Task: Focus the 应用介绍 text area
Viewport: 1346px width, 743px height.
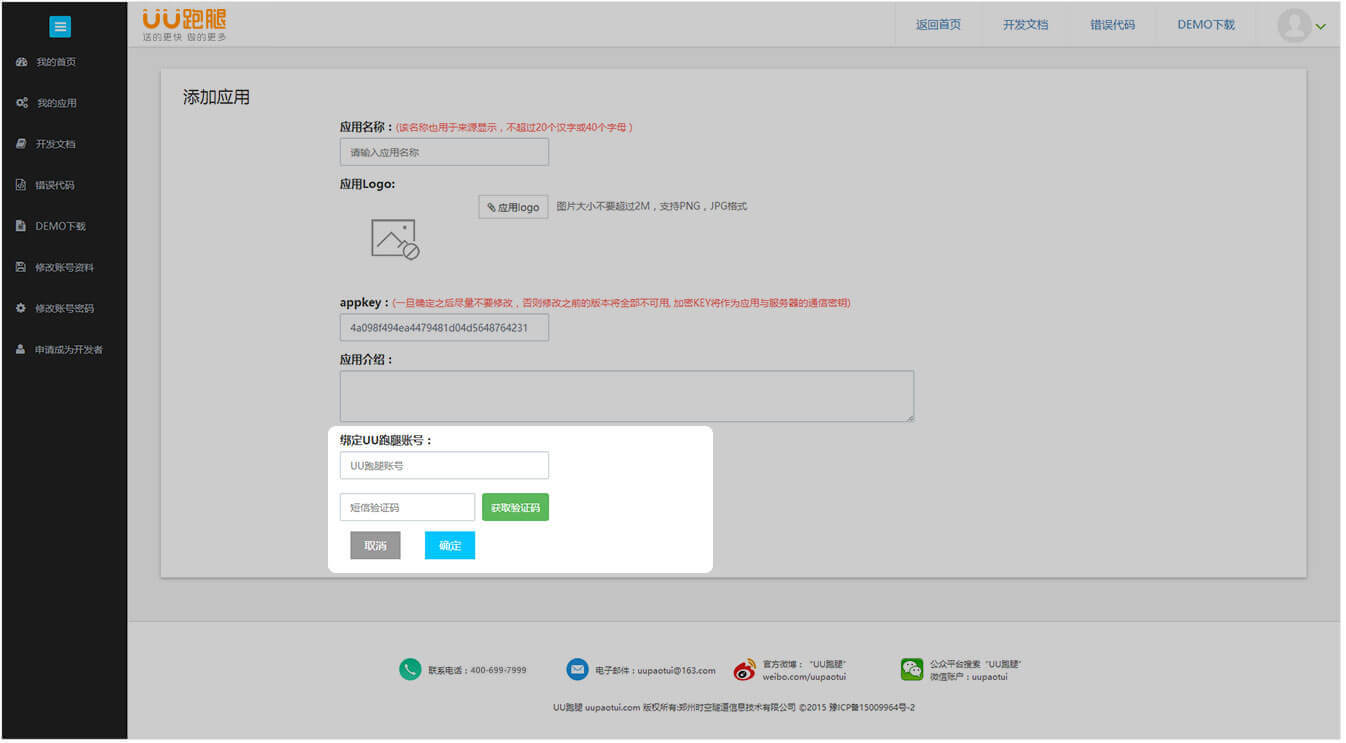Action: tap(627, 396)
